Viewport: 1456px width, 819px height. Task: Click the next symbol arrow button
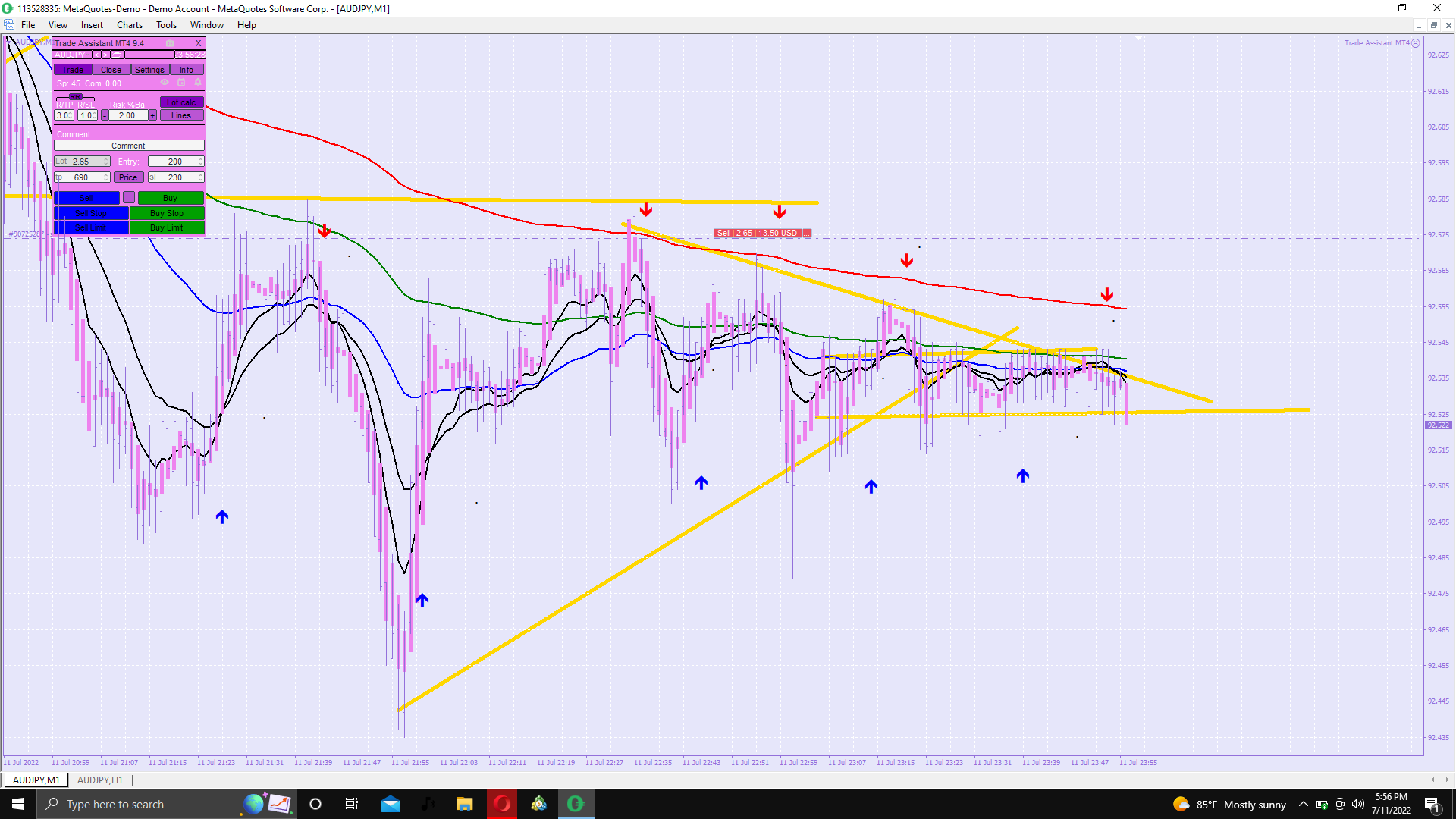tap(105, 55)
